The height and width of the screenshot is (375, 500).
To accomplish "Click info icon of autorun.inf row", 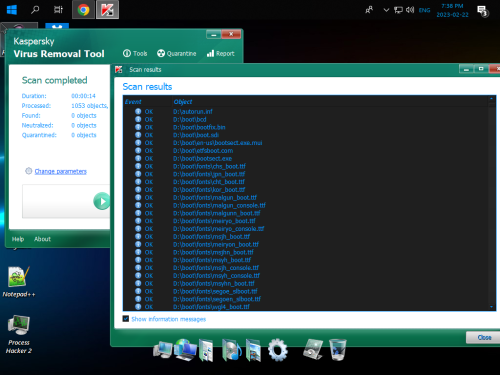I will 138,111.
